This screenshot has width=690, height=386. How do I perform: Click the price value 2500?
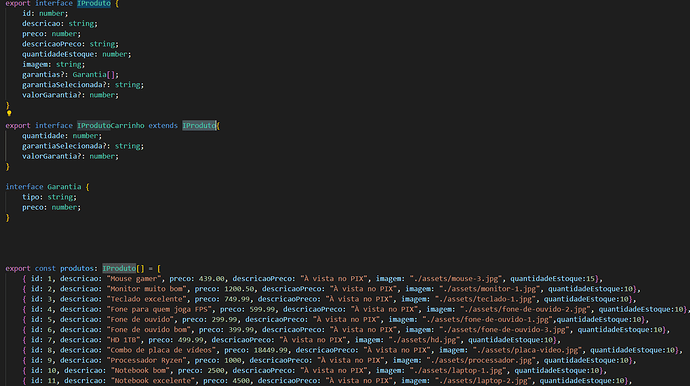pyautogui.click(x=215, y=371)
